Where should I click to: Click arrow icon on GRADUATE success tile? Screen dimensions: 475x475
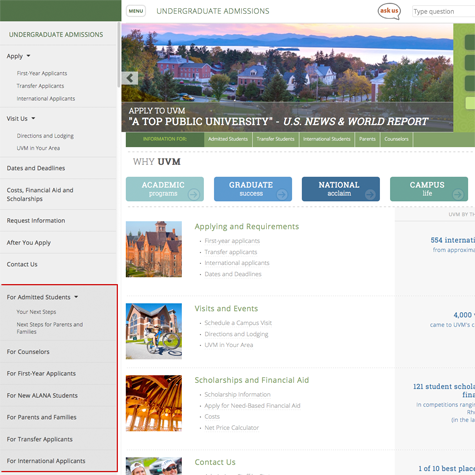[x=282, y=194]
